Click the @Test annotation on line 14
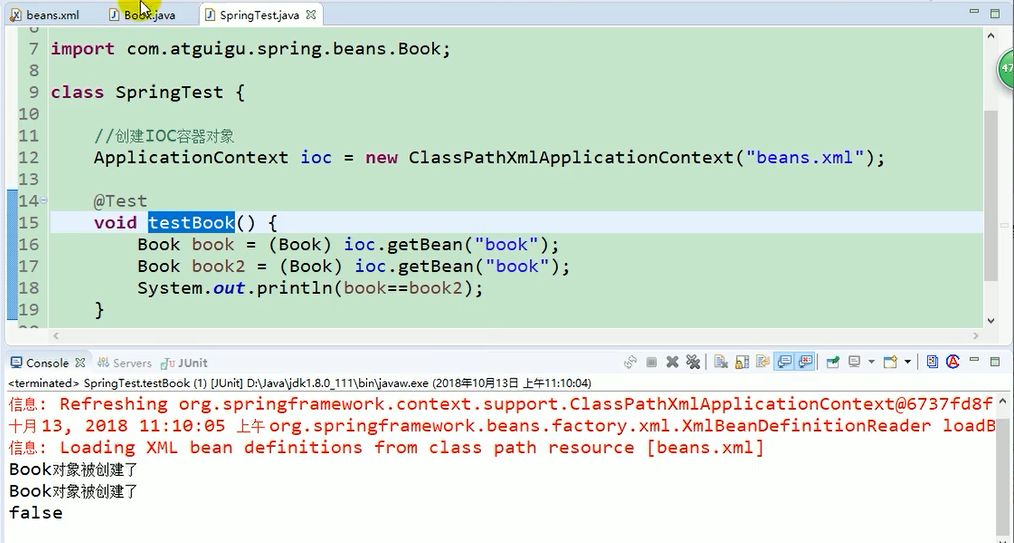Image resolution: width=1014 pixels, height=543 pixels. pyautogui.click(x=120, y=201)
